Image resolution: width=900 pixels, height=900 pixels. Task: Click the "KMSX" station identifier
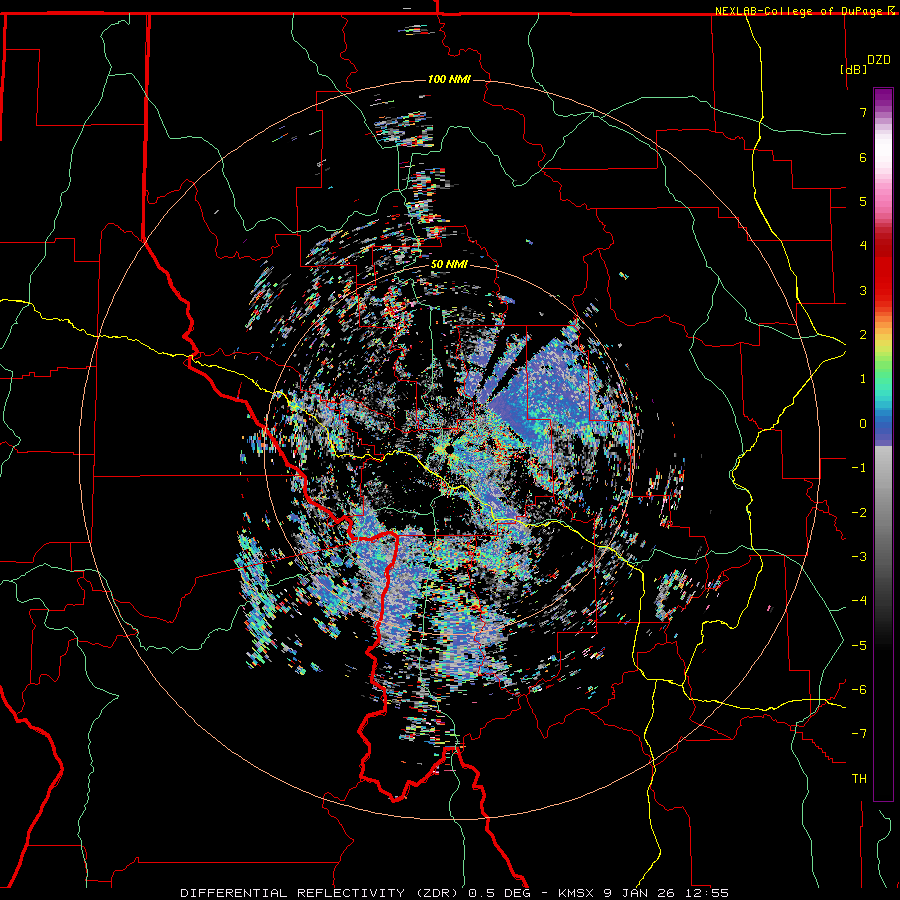(x=576, y=893)
